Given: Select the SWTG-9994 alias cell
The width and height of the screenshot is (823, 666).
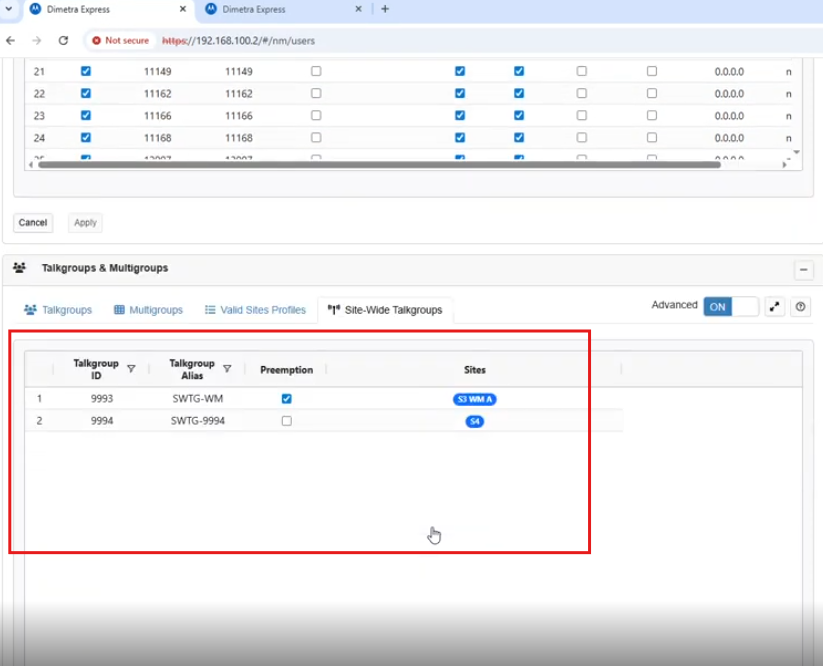Looking at the screenshot, I should pos(198,421).
